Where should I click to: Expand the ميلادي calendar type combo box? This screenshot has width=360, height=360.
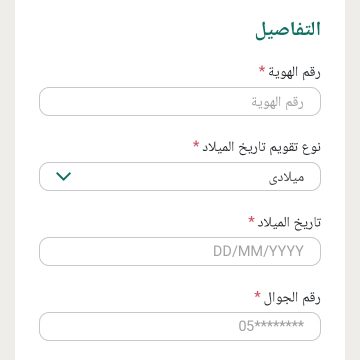pos(180,176)
